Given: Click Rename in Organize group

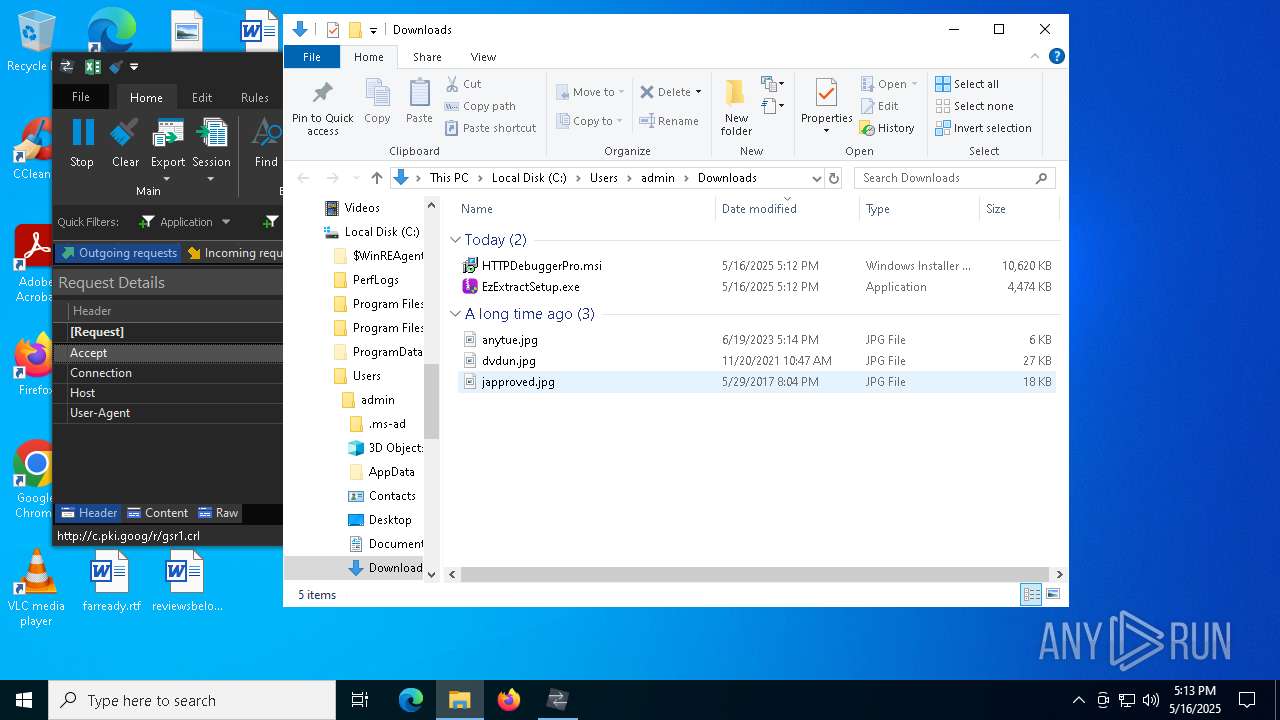Looking at the screenshot, I should [x=669, y=121].
